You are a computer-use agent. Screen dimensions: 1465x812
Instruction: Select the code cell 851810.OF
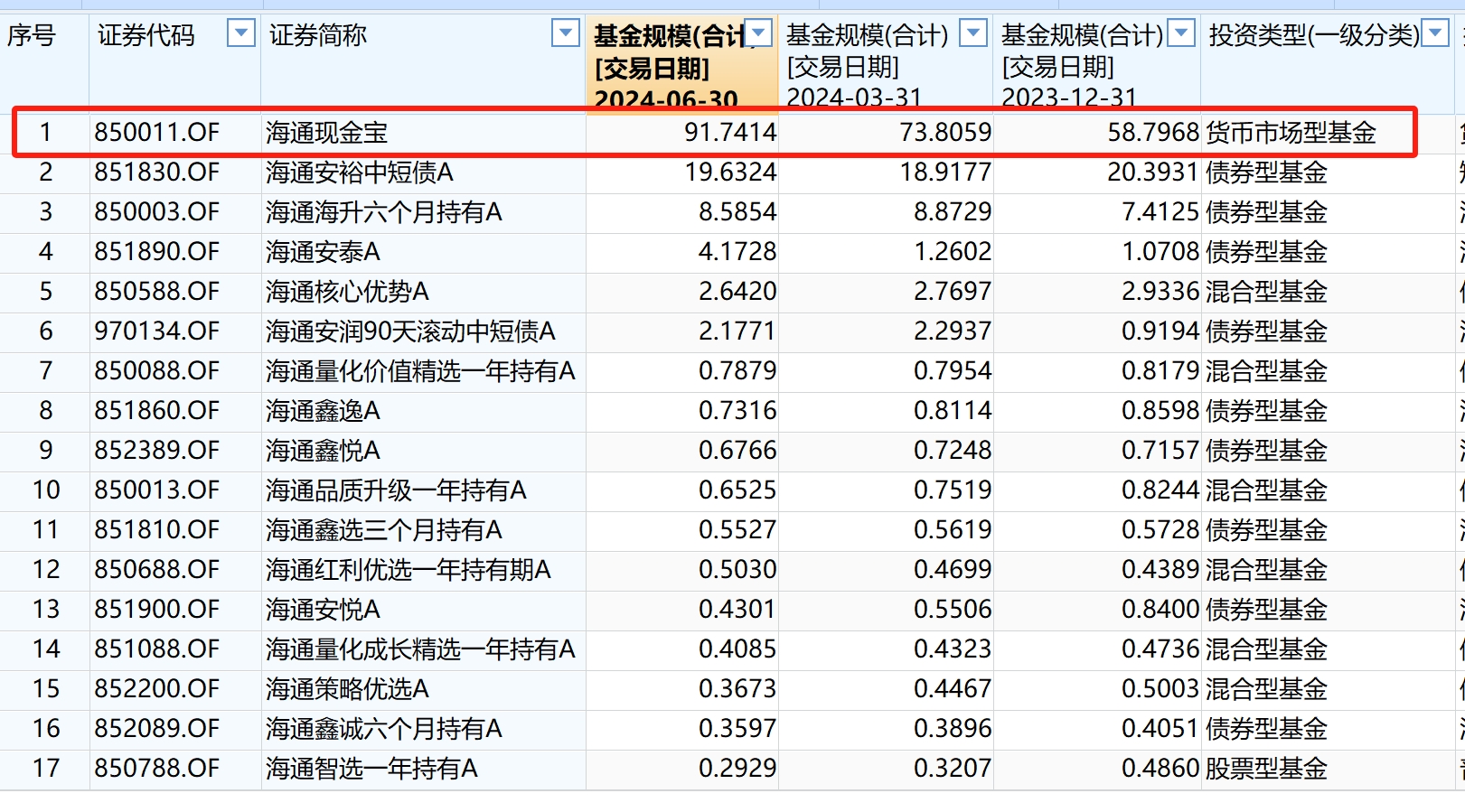coord(157,530)
